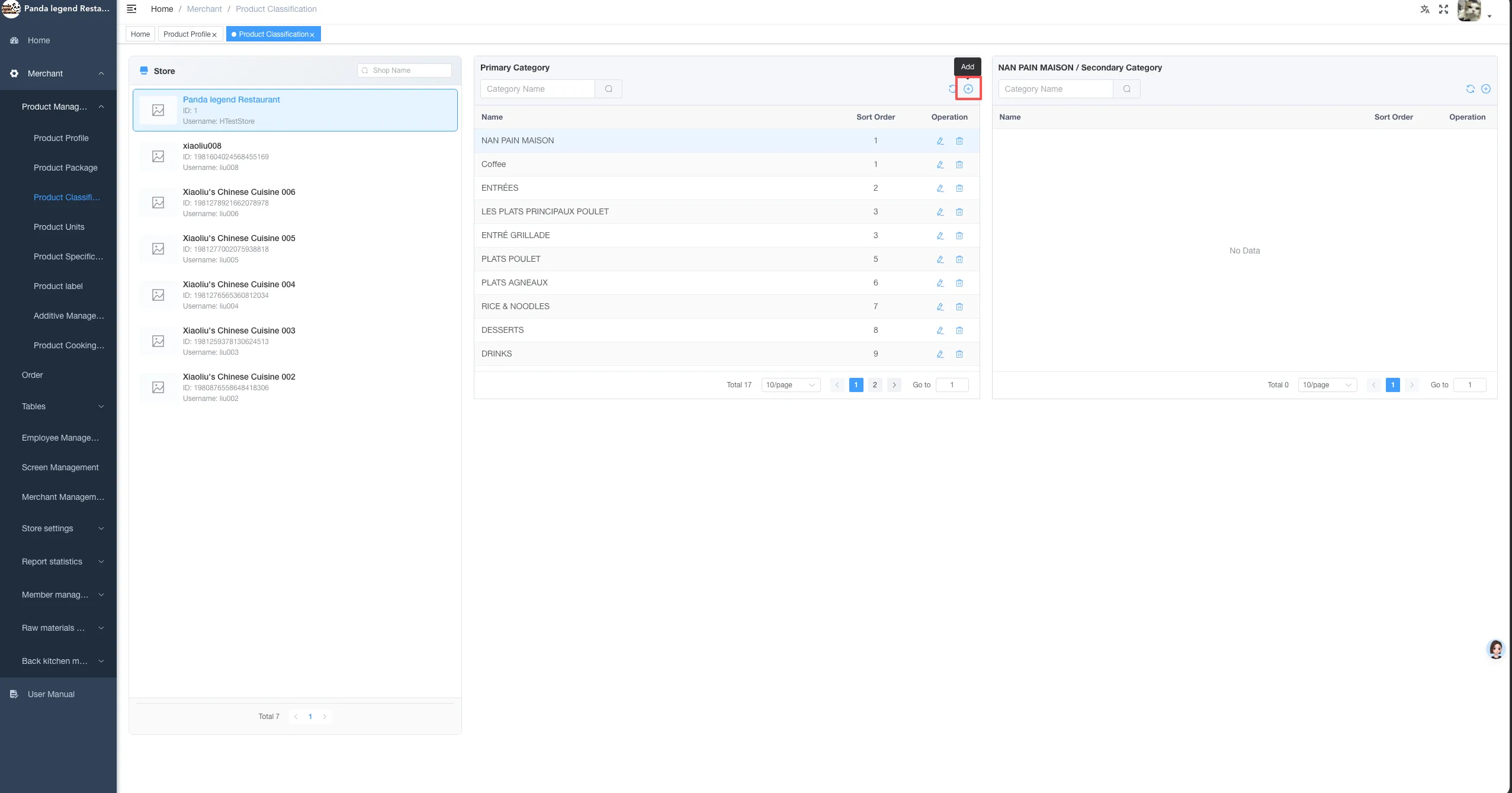Add a new primary category
This screenshot has height=793, width=1512.
pyautogui.click(x=968, y=89)
